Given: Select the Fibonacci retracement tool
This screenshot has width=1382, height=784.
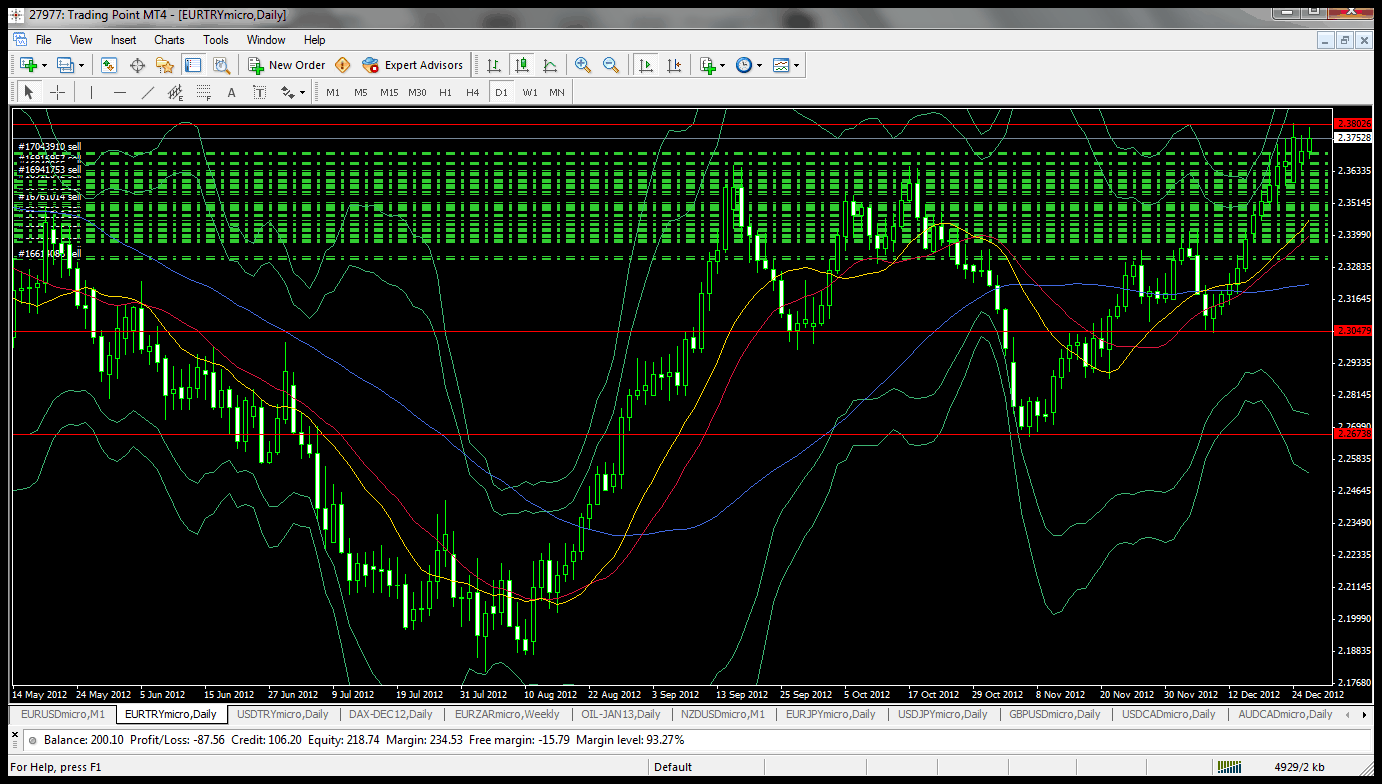Looking at the screenshot, I should point(205,92).
